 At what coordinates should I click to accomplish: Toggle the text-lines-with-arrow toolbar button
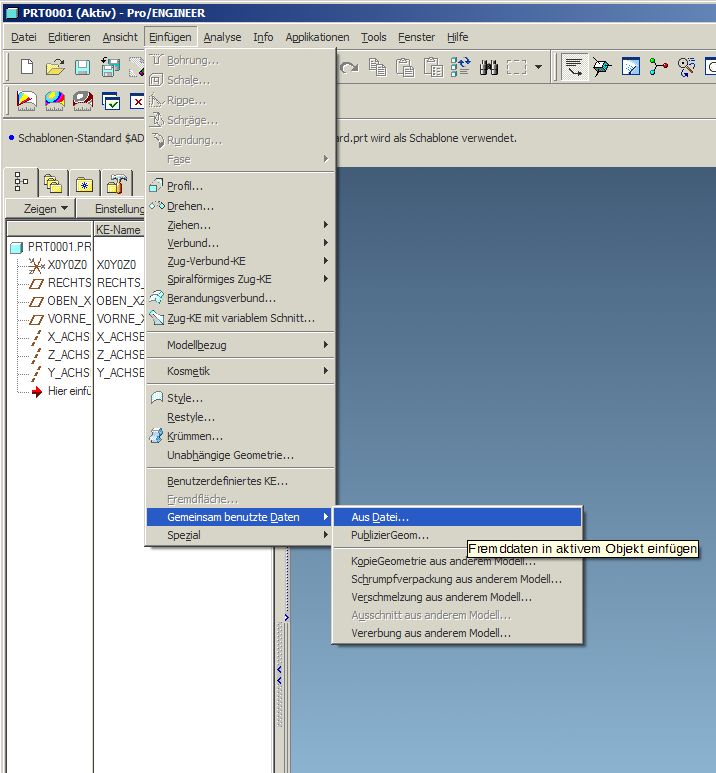point(574,67)
